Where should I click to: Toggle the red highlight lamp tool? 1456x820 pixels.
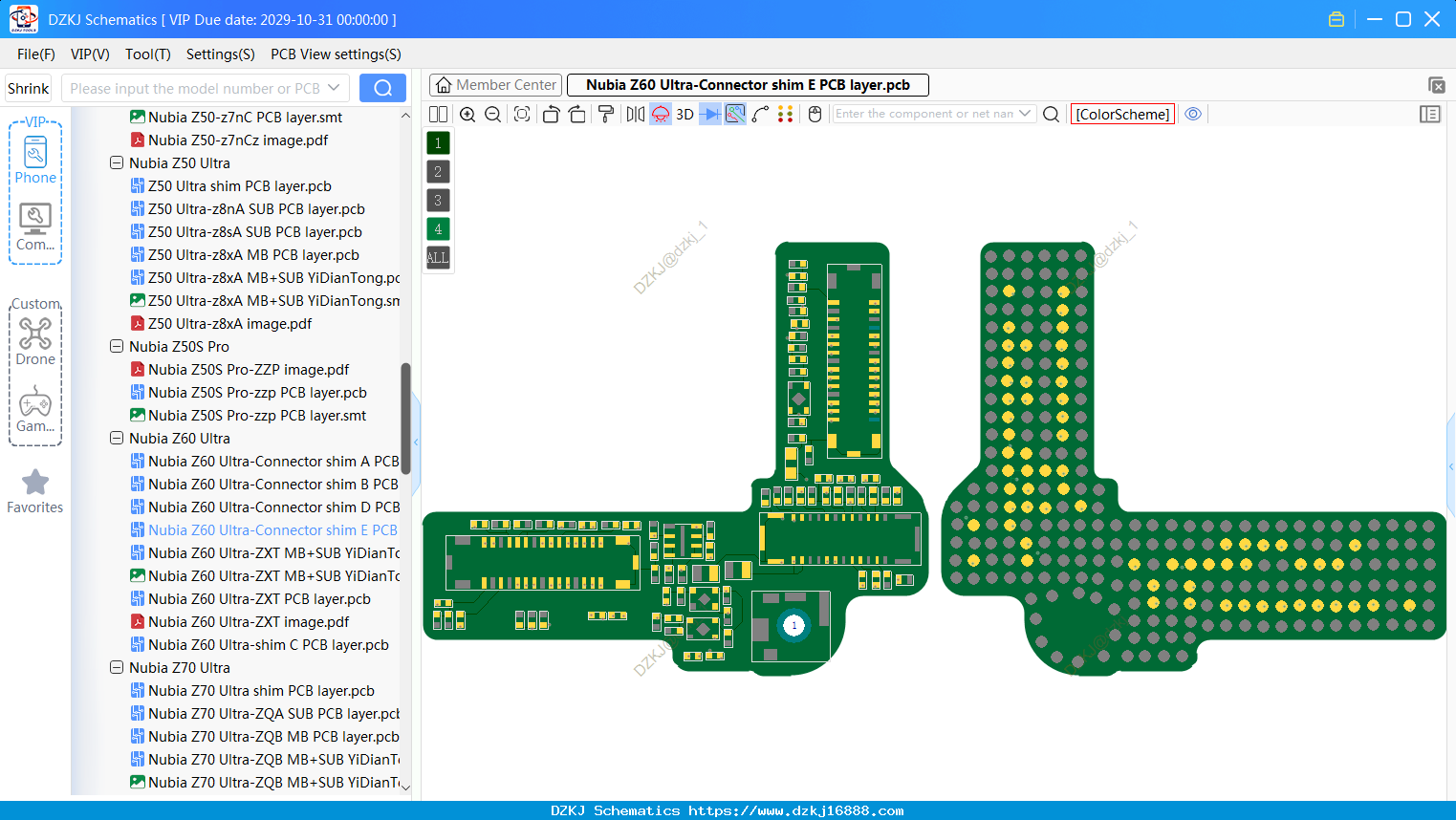661,114
